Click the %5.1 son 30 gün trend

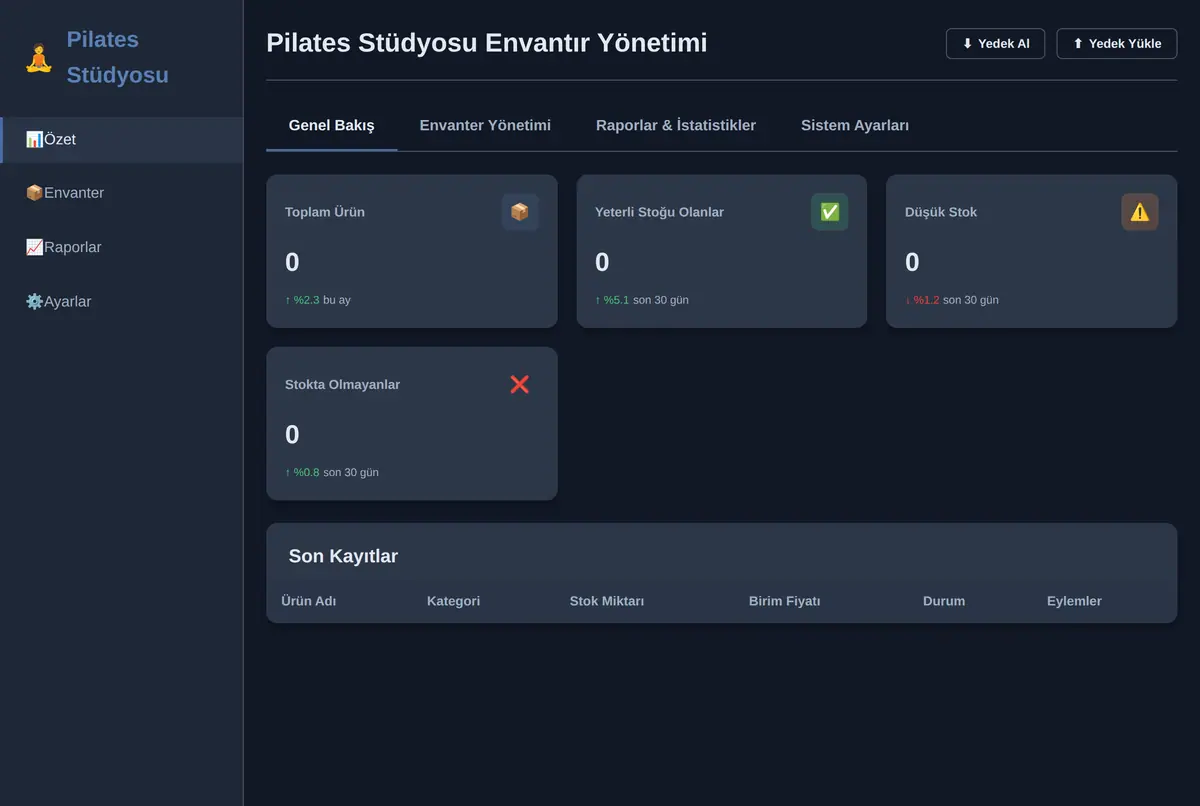tap(642, 300)
